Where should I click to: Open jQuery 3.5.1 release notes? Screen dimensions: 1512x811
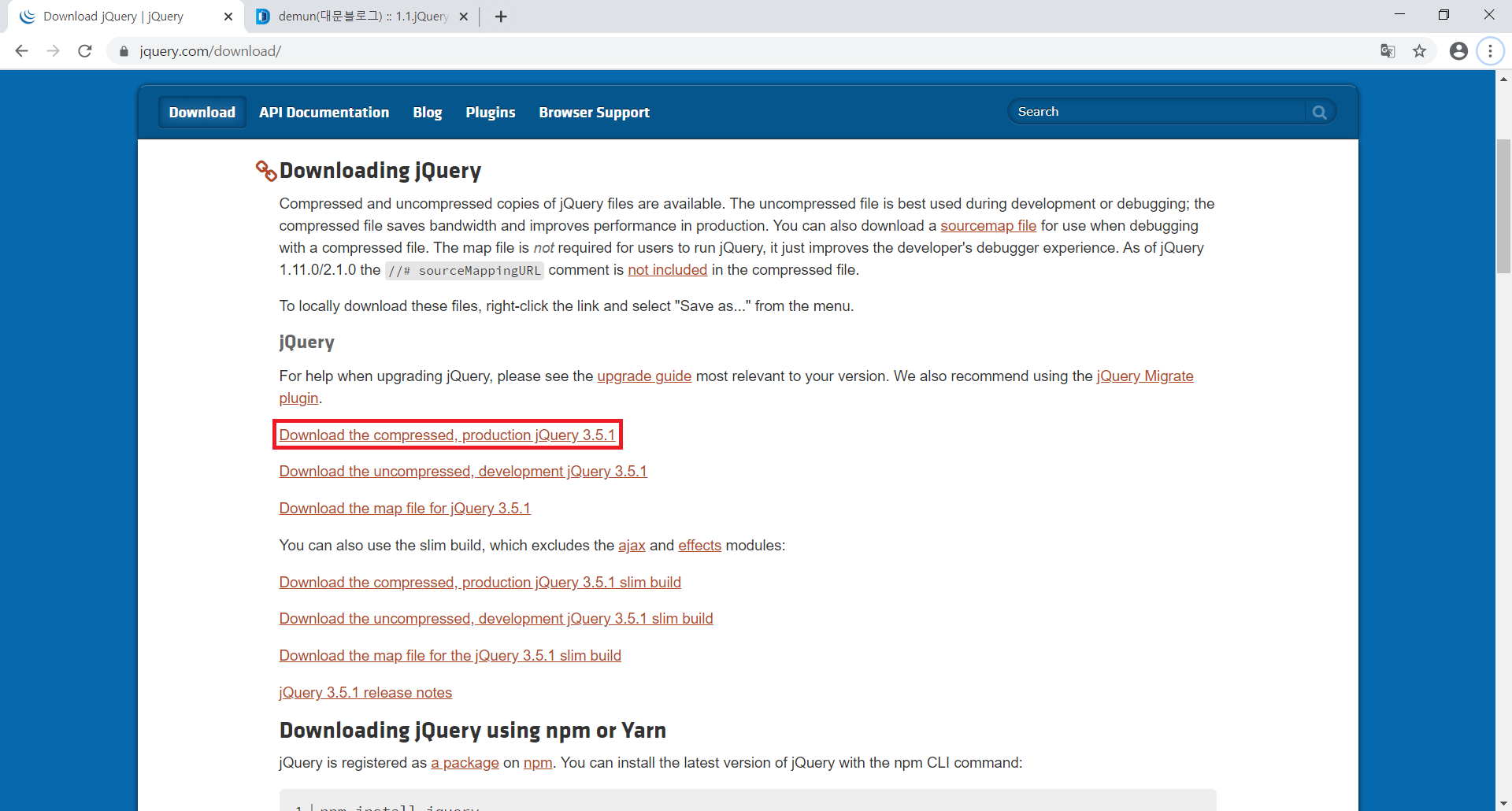365,693
